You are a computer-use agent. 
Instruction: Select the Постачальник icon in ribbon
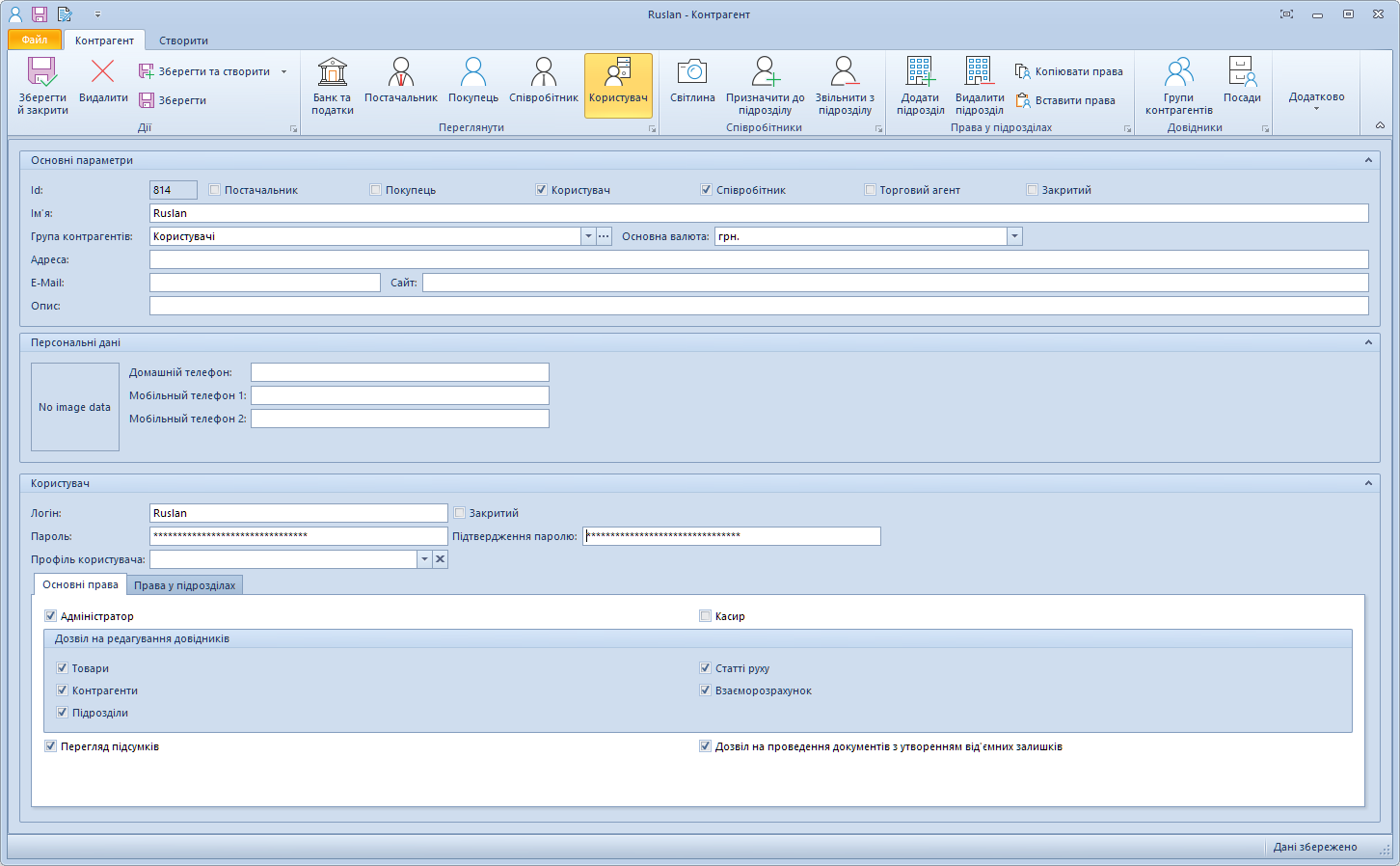tap(400, 85)
